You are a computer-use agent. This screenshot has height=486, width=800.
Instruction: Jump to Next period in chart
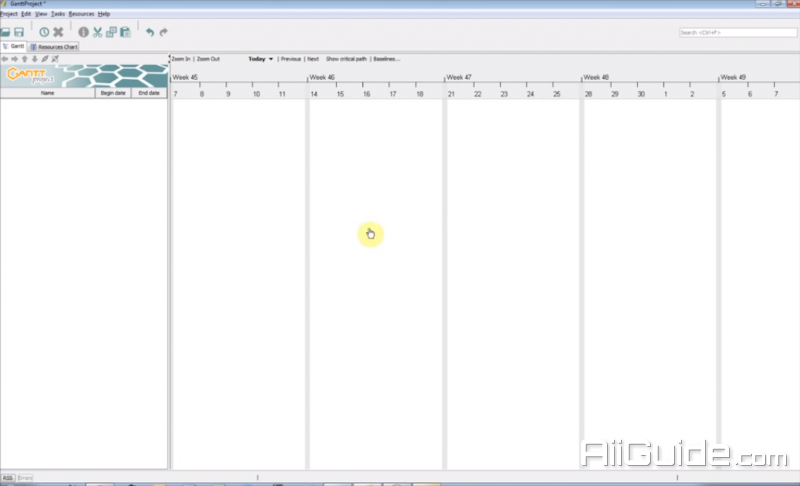[313, 59]
